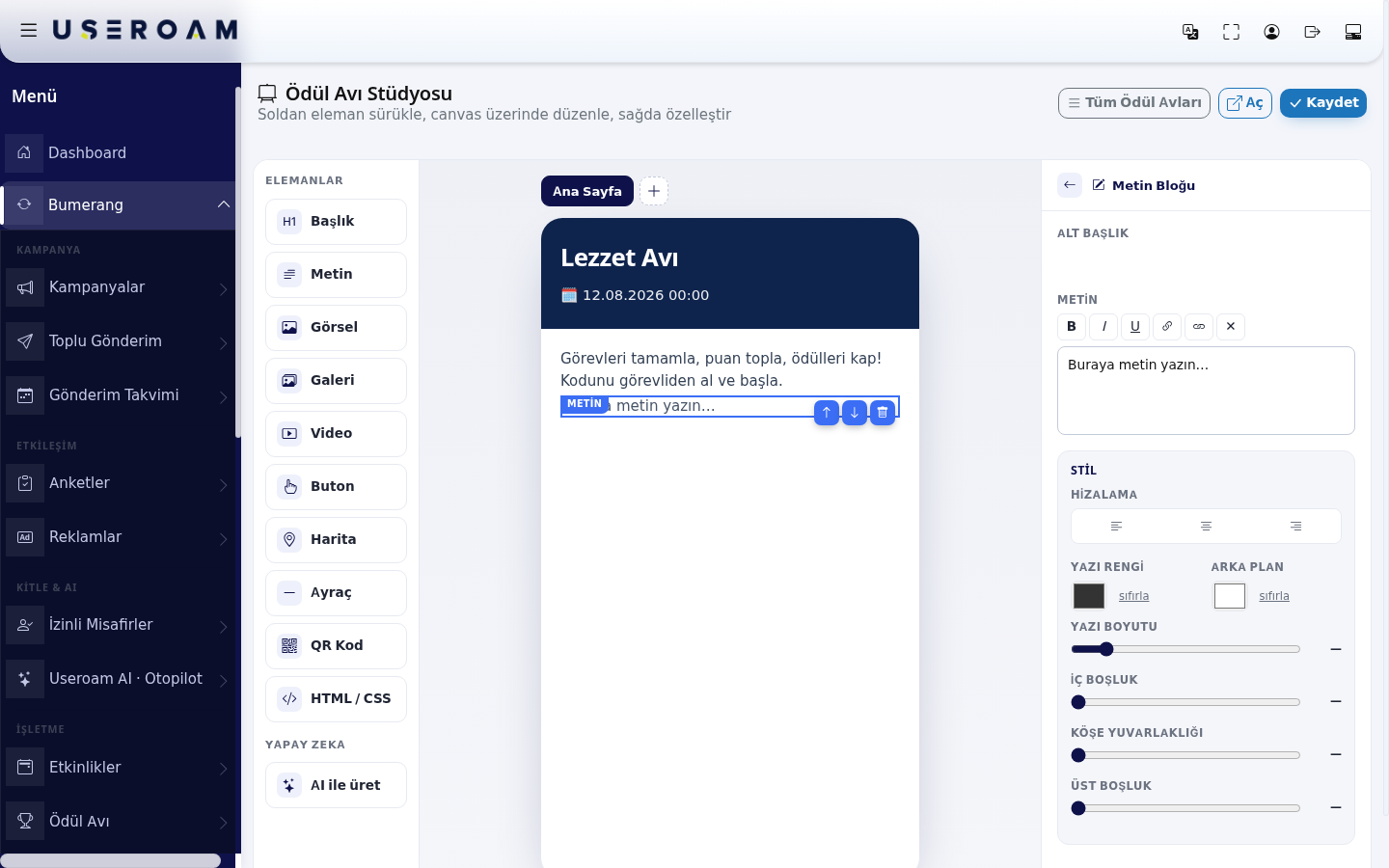Image resolution: width=1389 pixels, height=868 pixels.
Task: Switch to the Ana Sayfa tab
Action: coord(587,191)
